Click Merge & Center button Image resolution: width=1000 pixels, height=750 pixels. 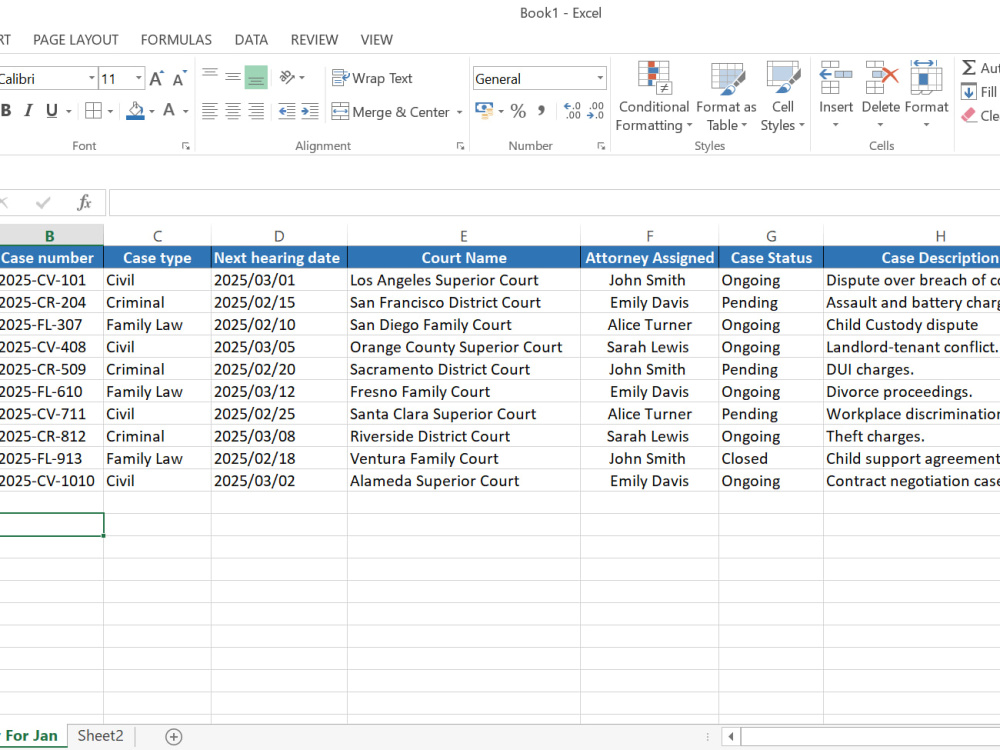(390, 112)
